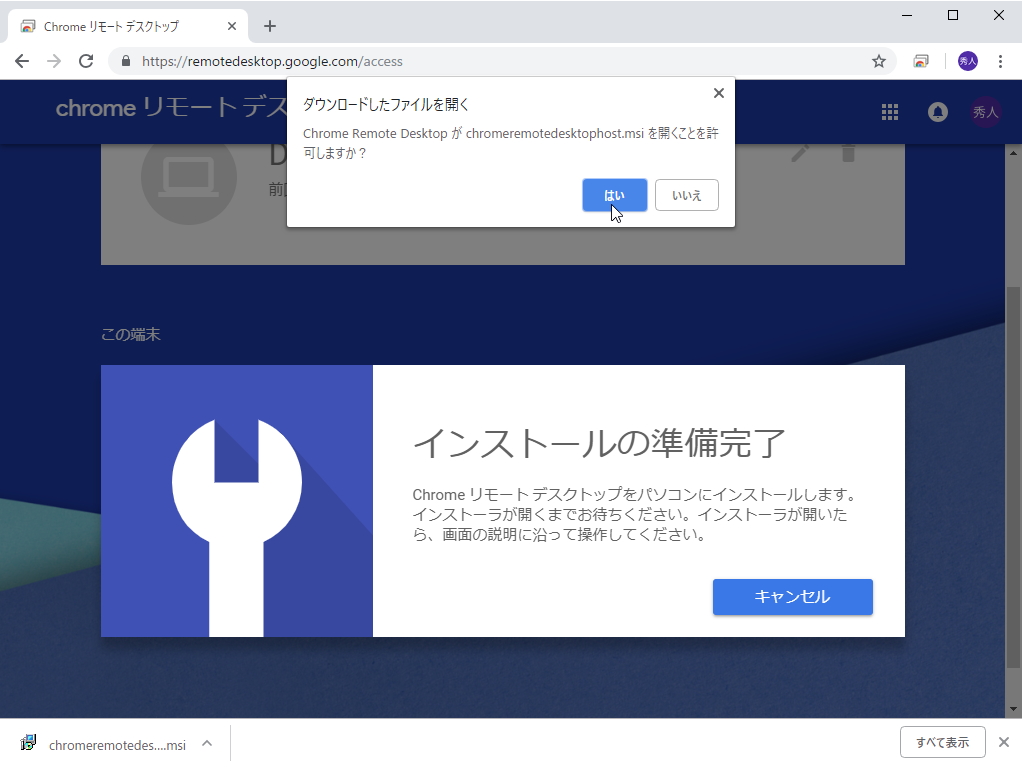Open the Chrome three-dot menu
This screenshot has height=767, width=1022.
(1001, 61)
